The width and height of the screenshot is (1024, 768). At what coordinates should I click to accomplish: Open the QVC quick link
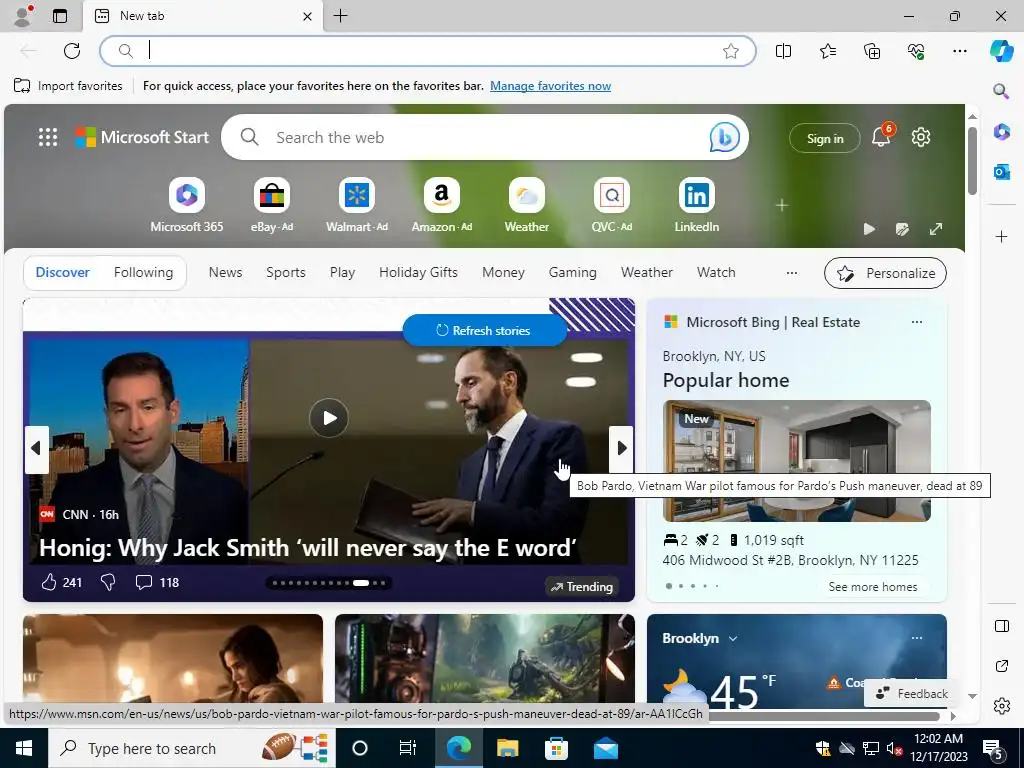611,205
